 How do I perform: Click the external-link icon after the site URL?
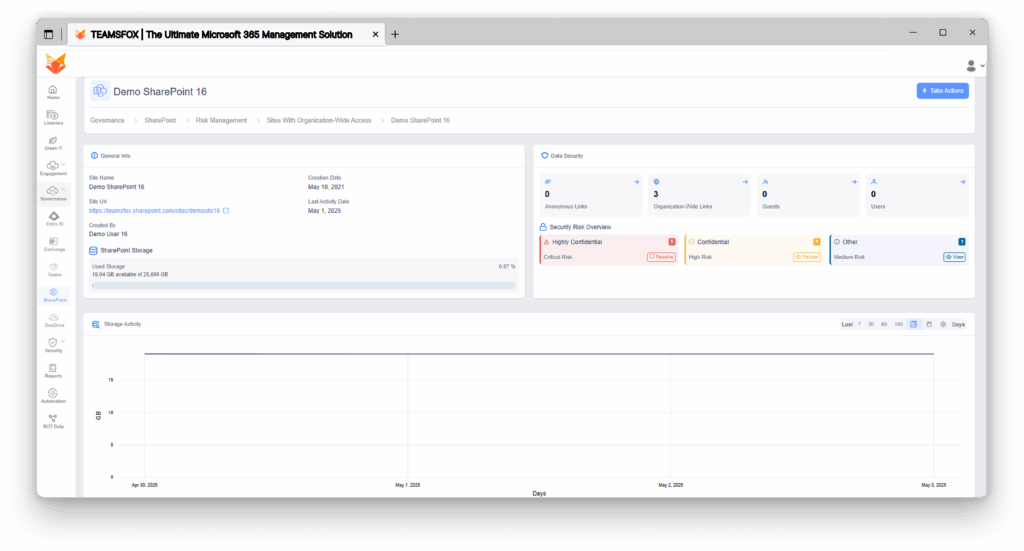coord(226,211)
